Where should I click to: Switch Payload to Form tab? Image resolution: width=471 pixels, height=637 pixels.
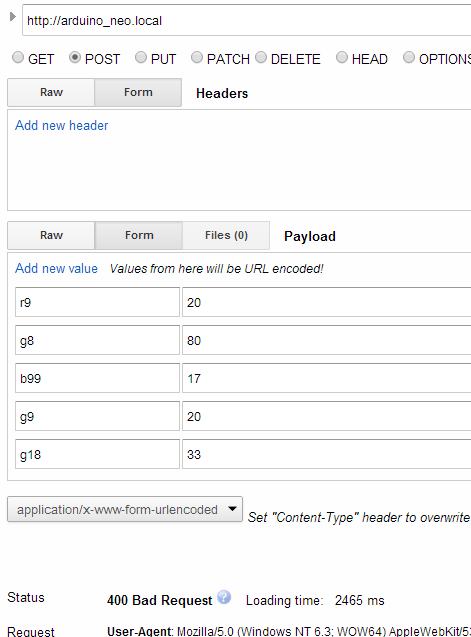139,236
